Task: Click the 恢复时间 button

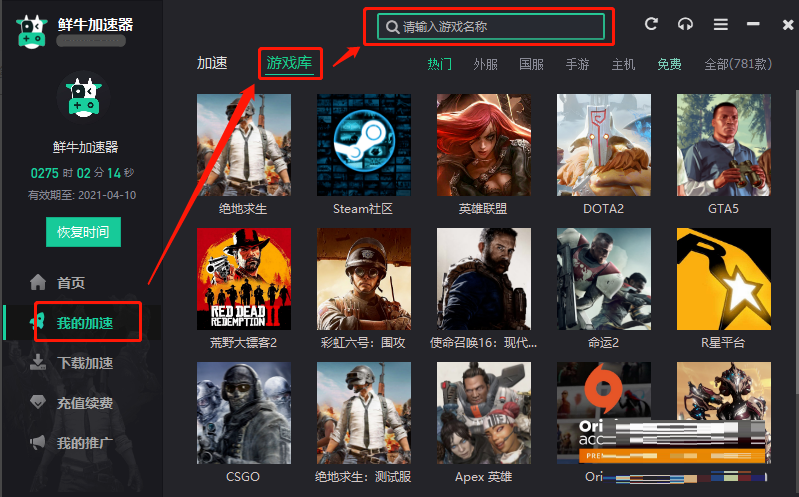Action: click(83, 232)
